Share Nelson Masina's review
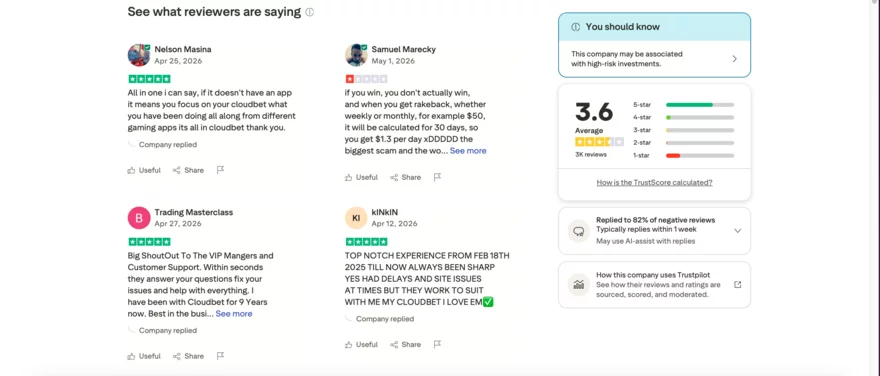The height and width of the screenshot is (376, 880). [x=188, y=170]
